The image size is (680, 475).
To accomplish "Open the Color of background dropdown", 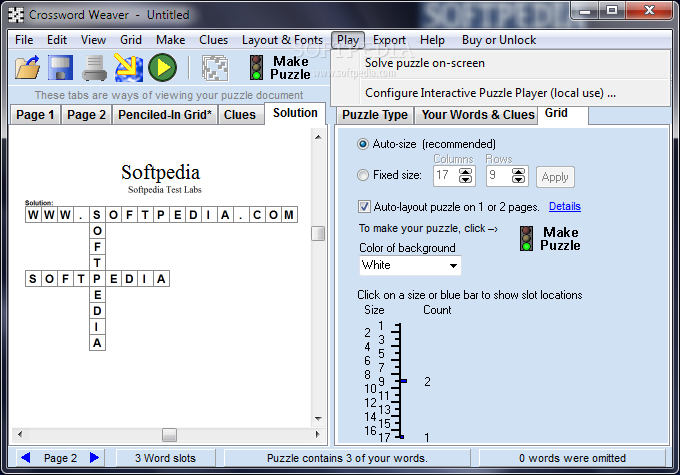I will (x=410, y=265).
